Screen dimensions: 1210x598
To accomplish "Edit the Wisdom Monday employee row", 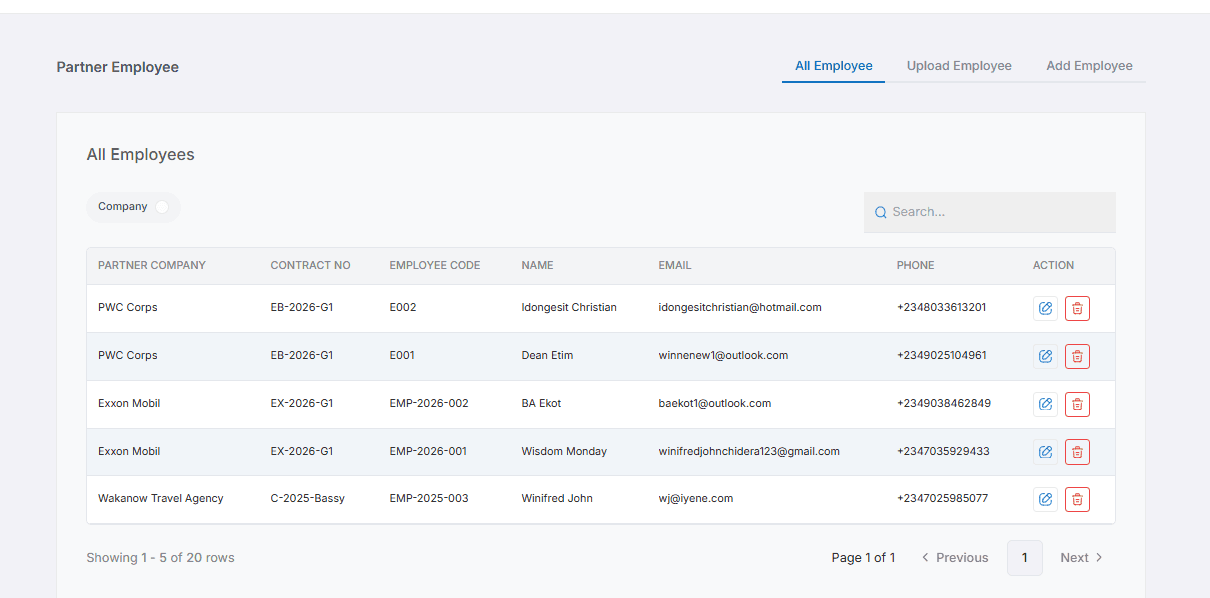I will point(1045,452).
